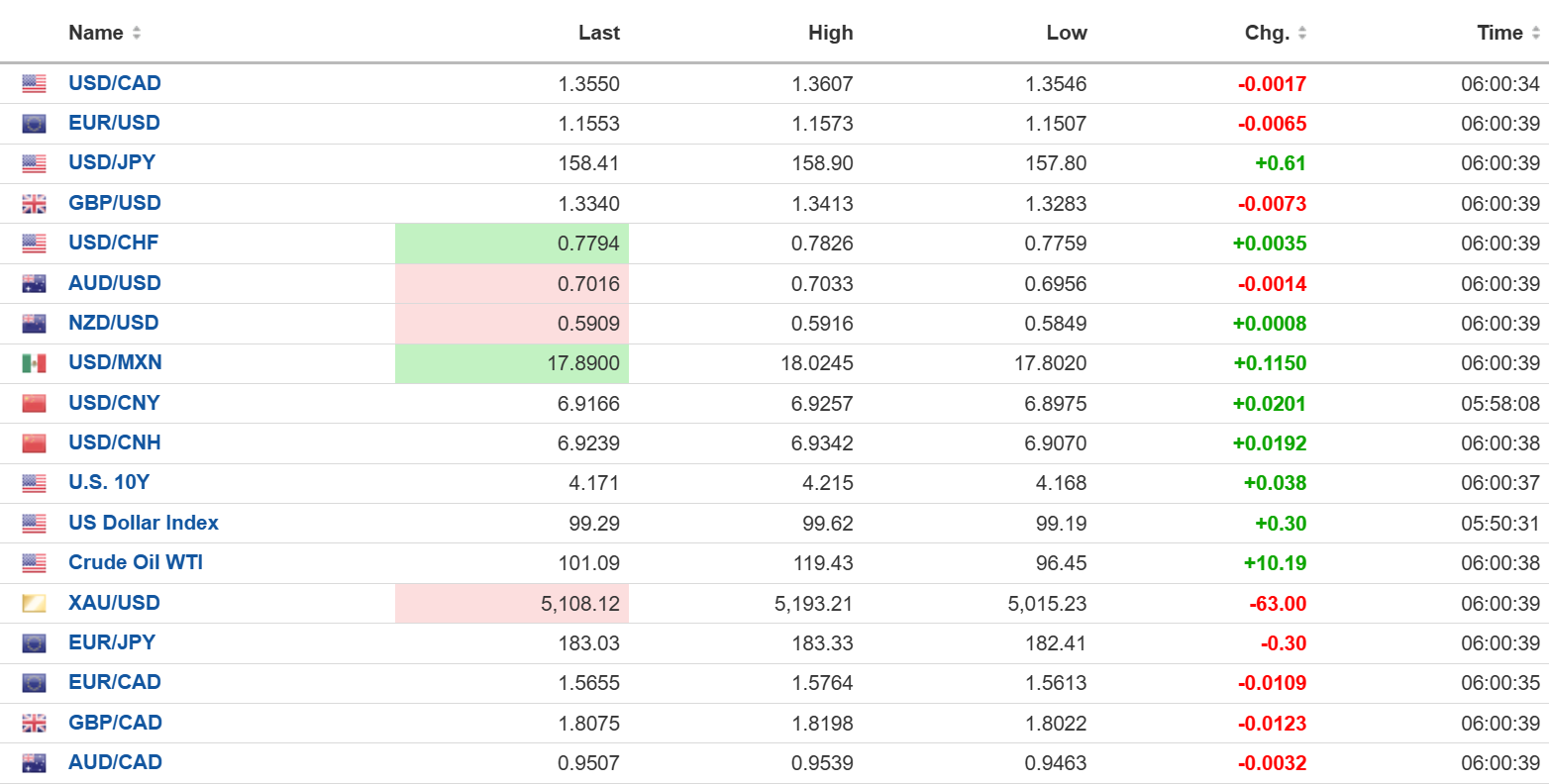Open the USD/JPY pair link

pos(112,162)
